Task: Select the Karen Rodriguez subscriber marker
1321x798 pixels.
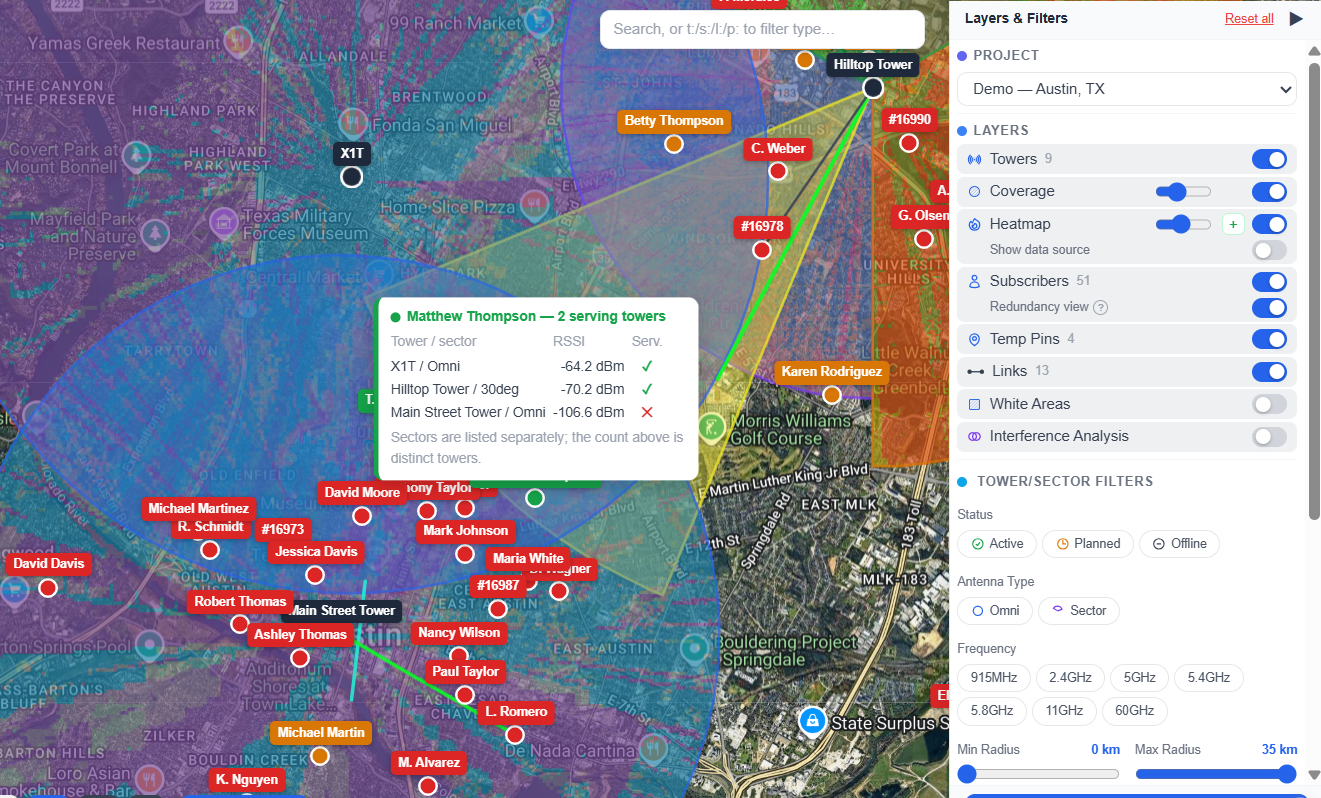Action: pyautogui.click(x=832, y=395)
